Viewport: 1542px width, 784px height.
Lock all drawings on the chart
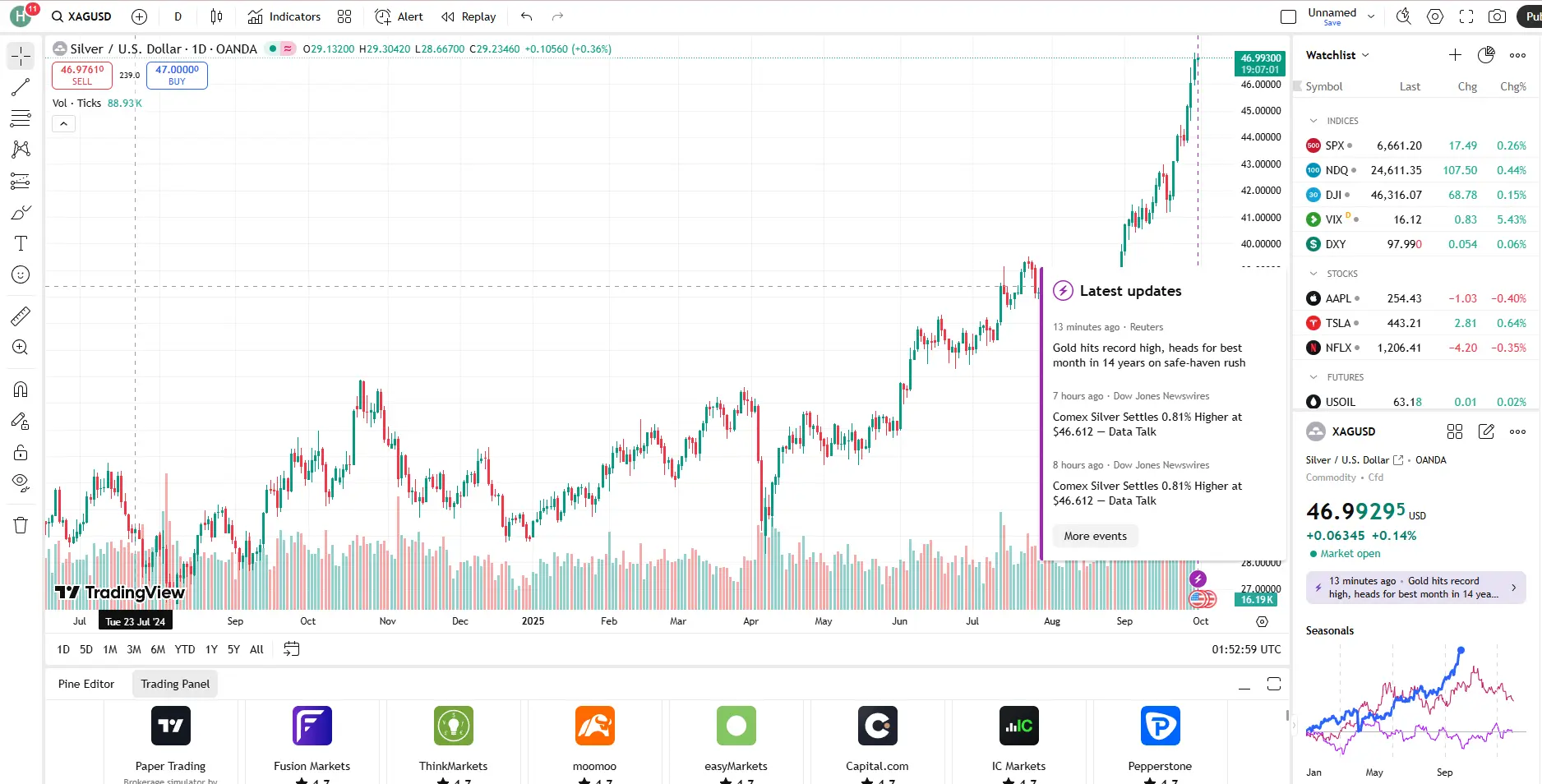[x=20, y=451]
